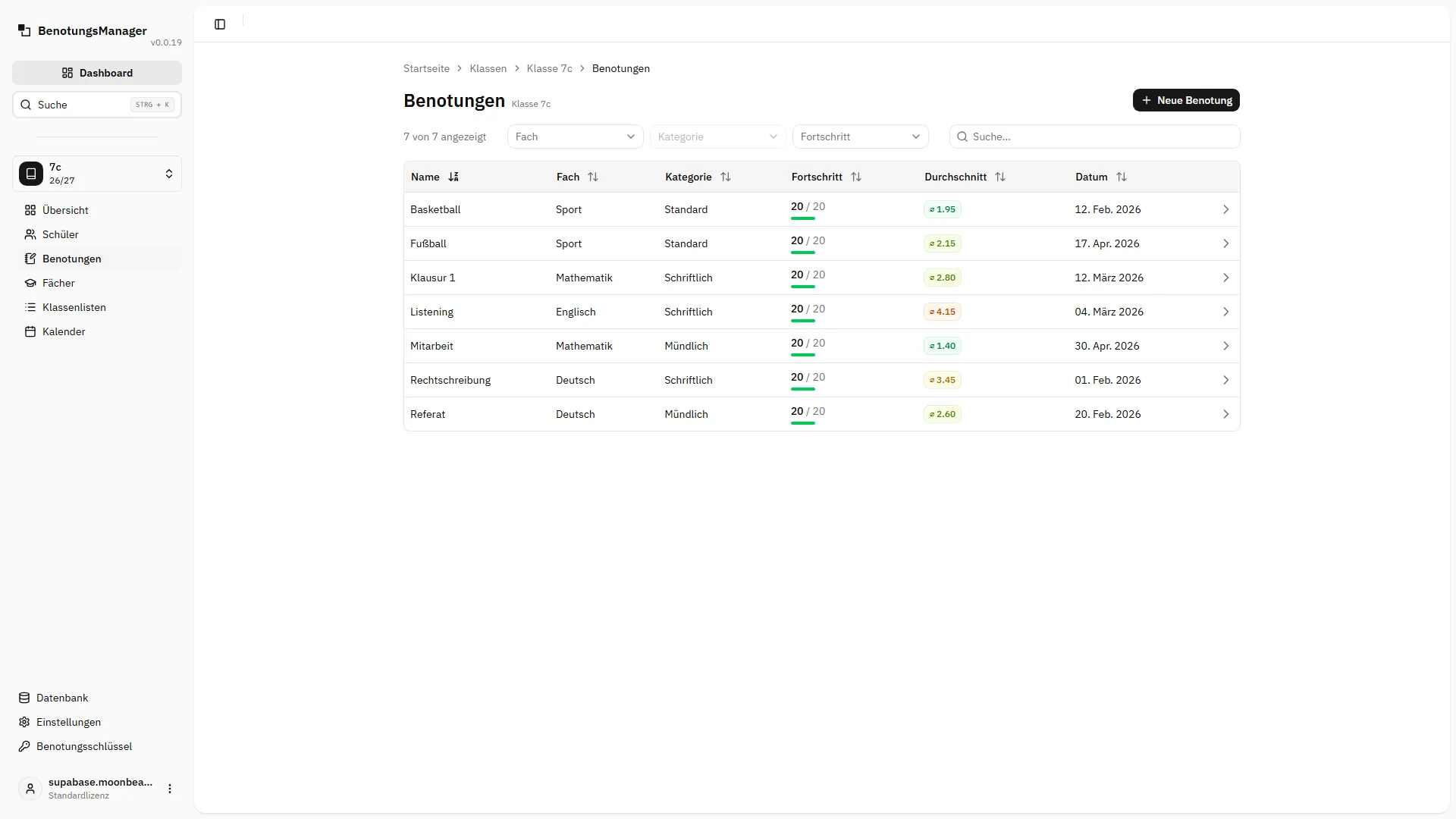Click the Fußball table row name
Screen dimensions: 1456x819
pos(428,243)
